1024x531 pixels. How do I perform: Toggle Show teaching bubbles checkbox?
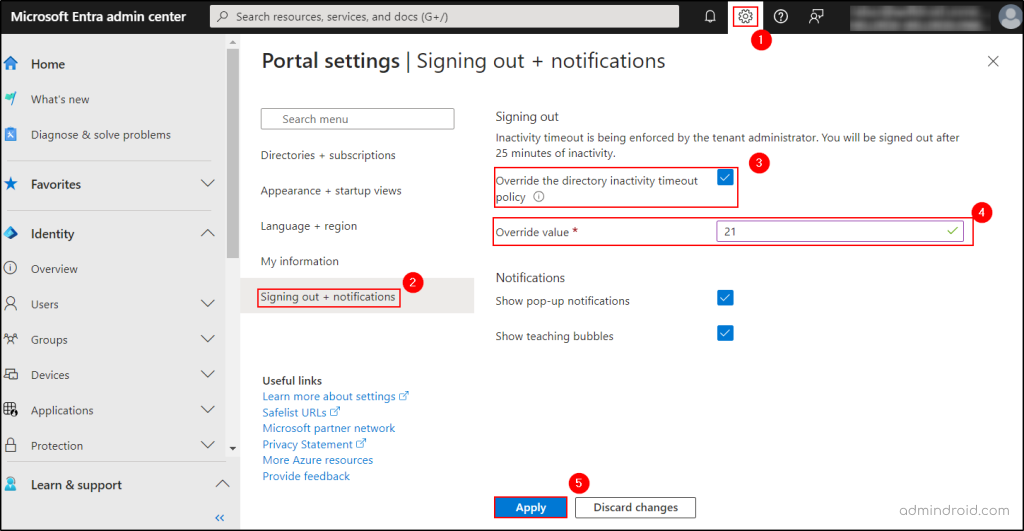[x=725, y=333]
